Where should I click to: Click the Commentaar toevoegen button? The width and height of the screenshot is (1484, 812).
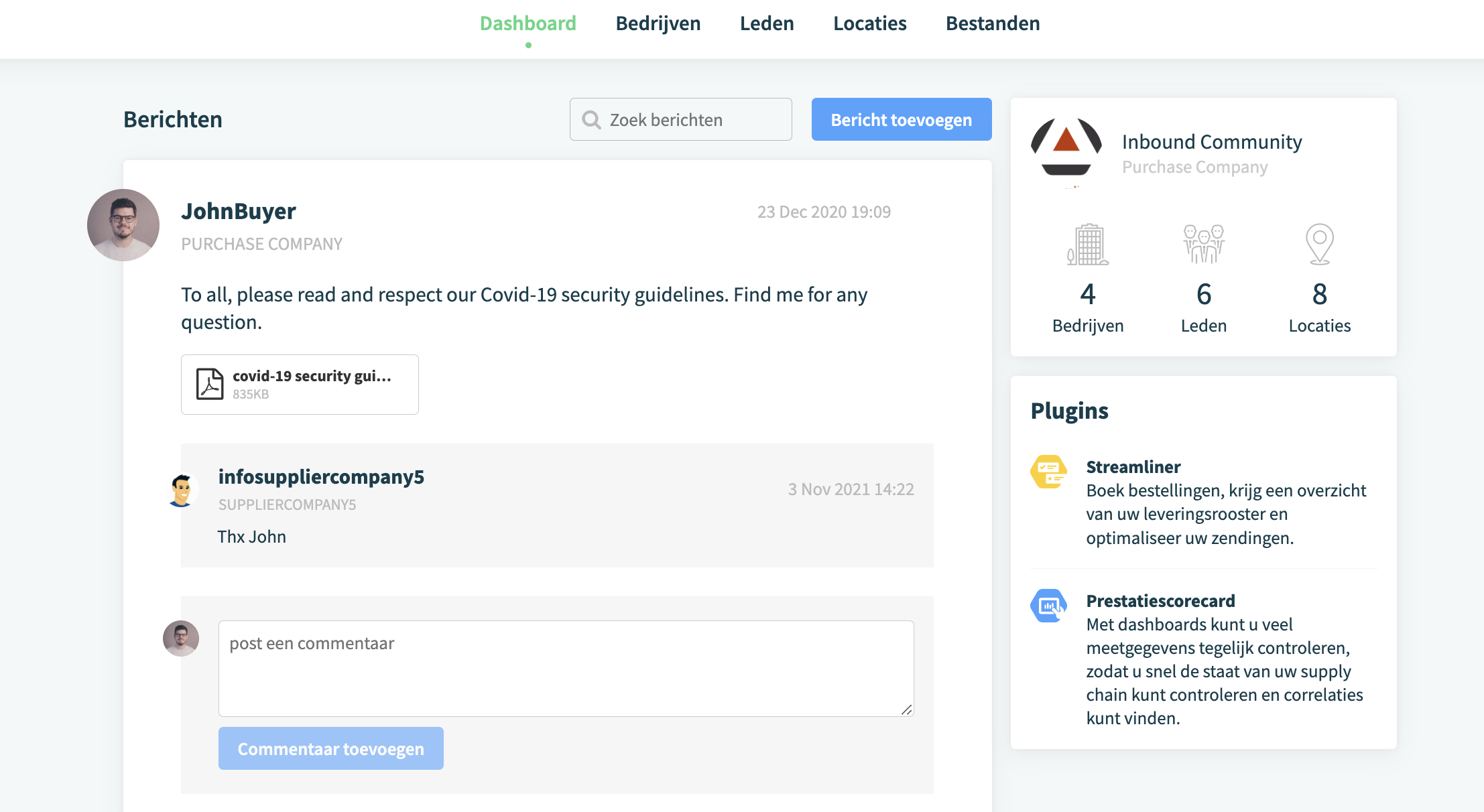click(331, 748)
